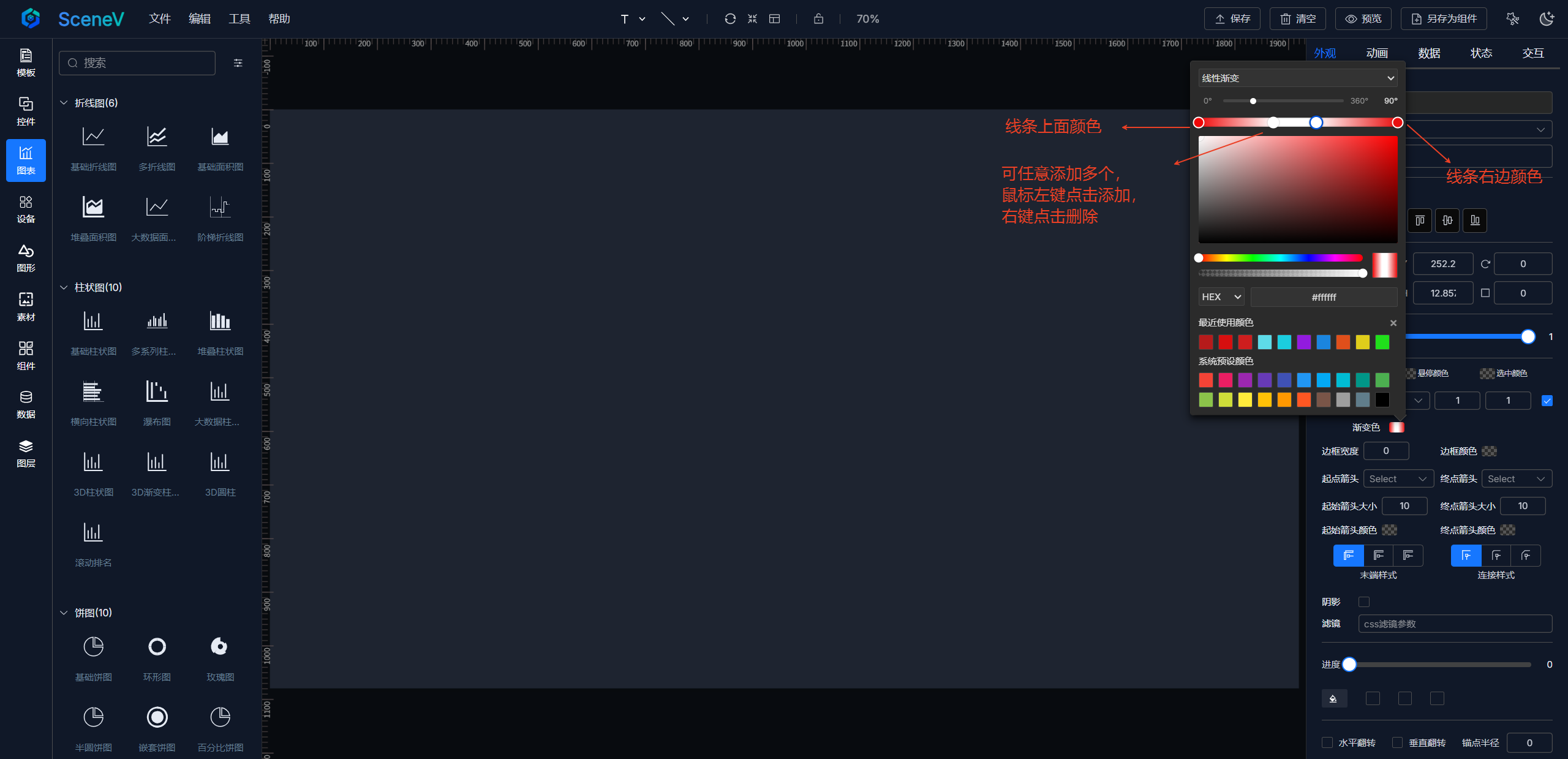The image size is (1568, 759).
Task: Check the 水平翻转 checkbox
Action: click(x=1327, y=742)
